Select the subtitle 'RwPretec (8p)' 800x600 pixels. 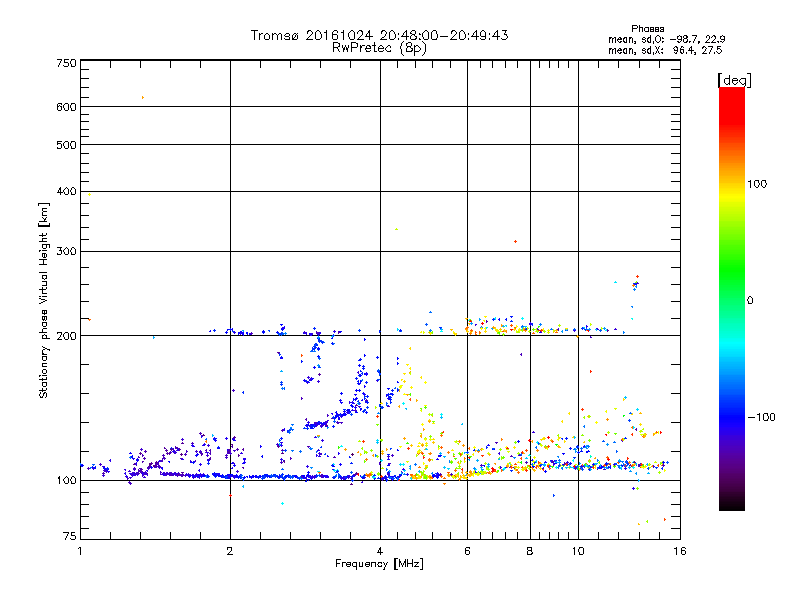(x=379, y=48)
